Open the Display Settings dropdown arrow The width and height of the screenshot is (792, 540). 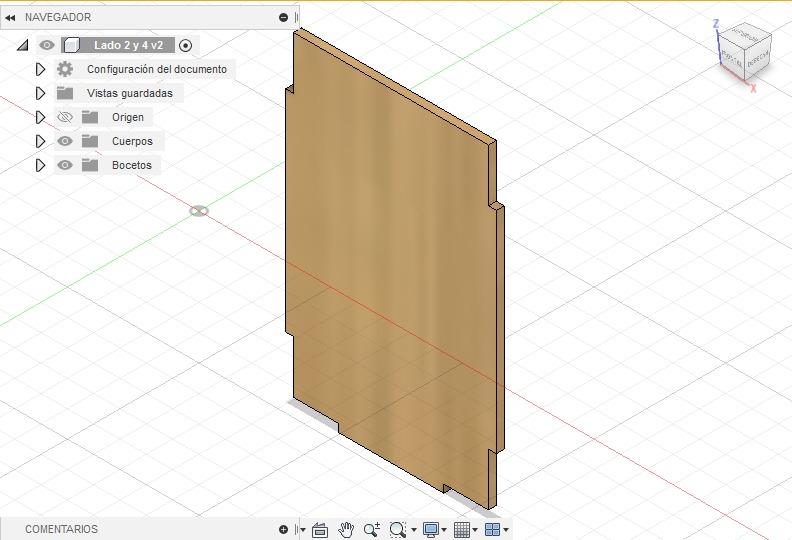[x=444, y=530]
